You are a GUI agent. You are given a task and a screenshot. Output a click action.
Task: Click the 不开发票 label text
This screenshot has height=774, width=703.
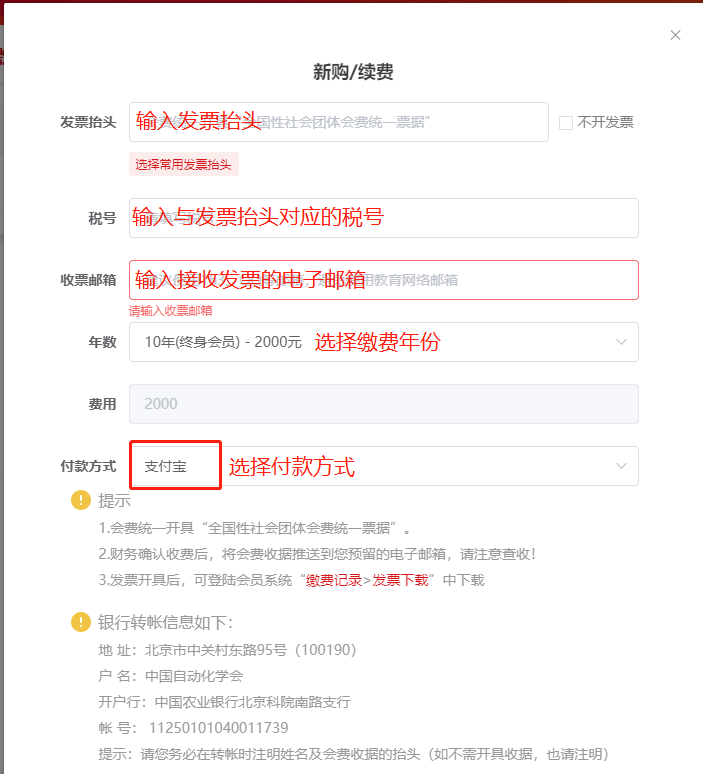[x=605, y=122]
